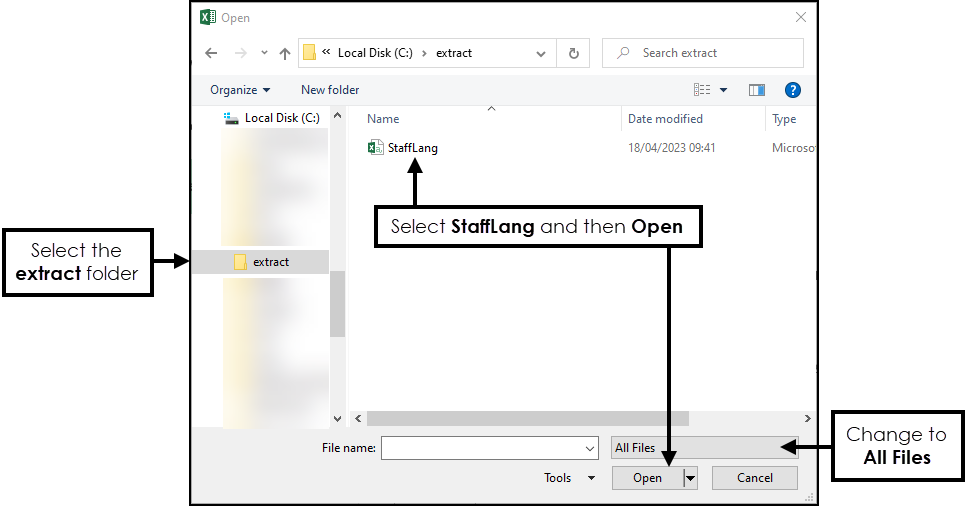
Task: Click the change view layout icon
Action: pos(702,90)
